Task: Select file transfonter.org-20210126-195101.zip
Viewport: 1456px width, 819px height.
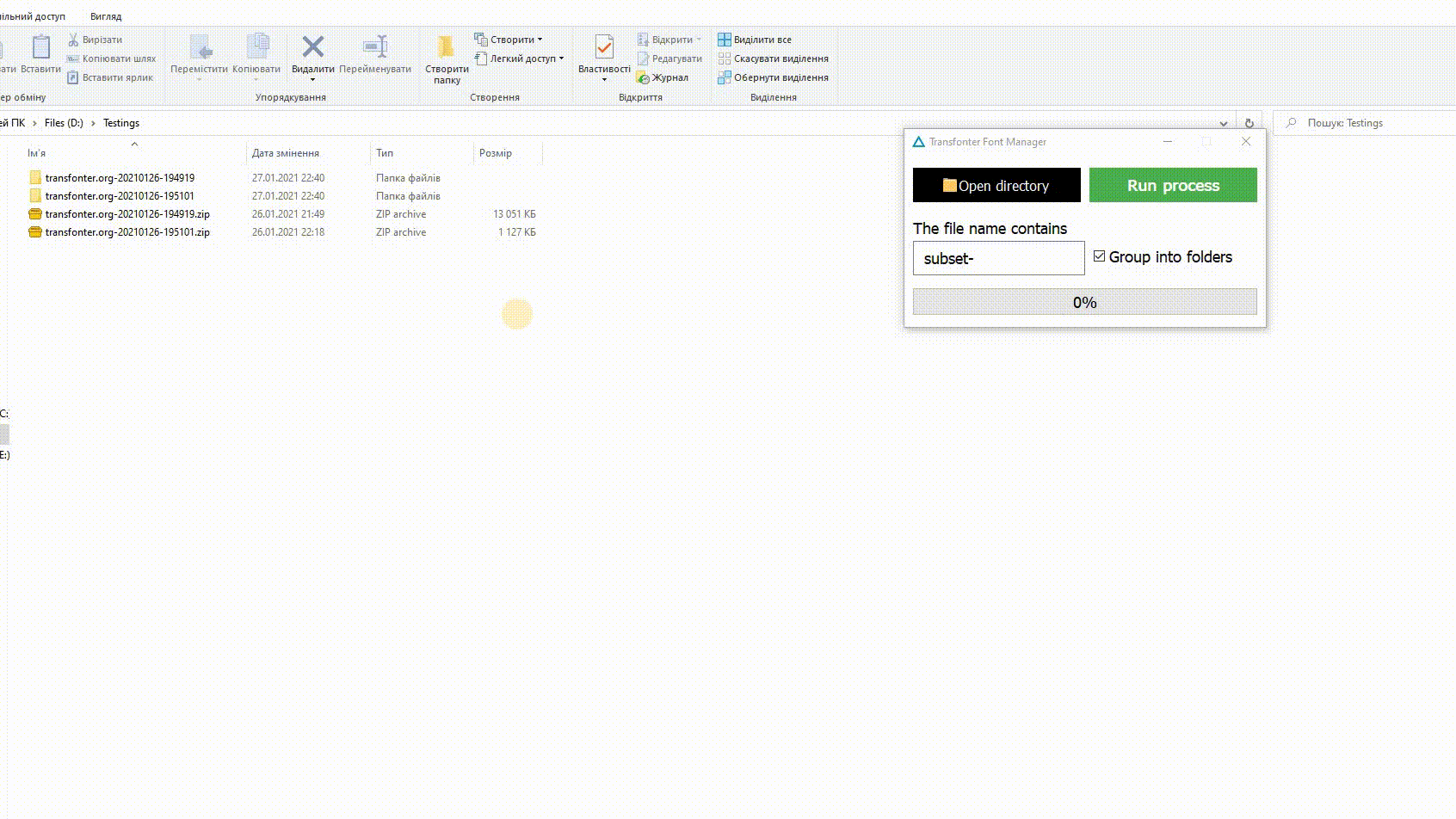Action: pos(127,232)
